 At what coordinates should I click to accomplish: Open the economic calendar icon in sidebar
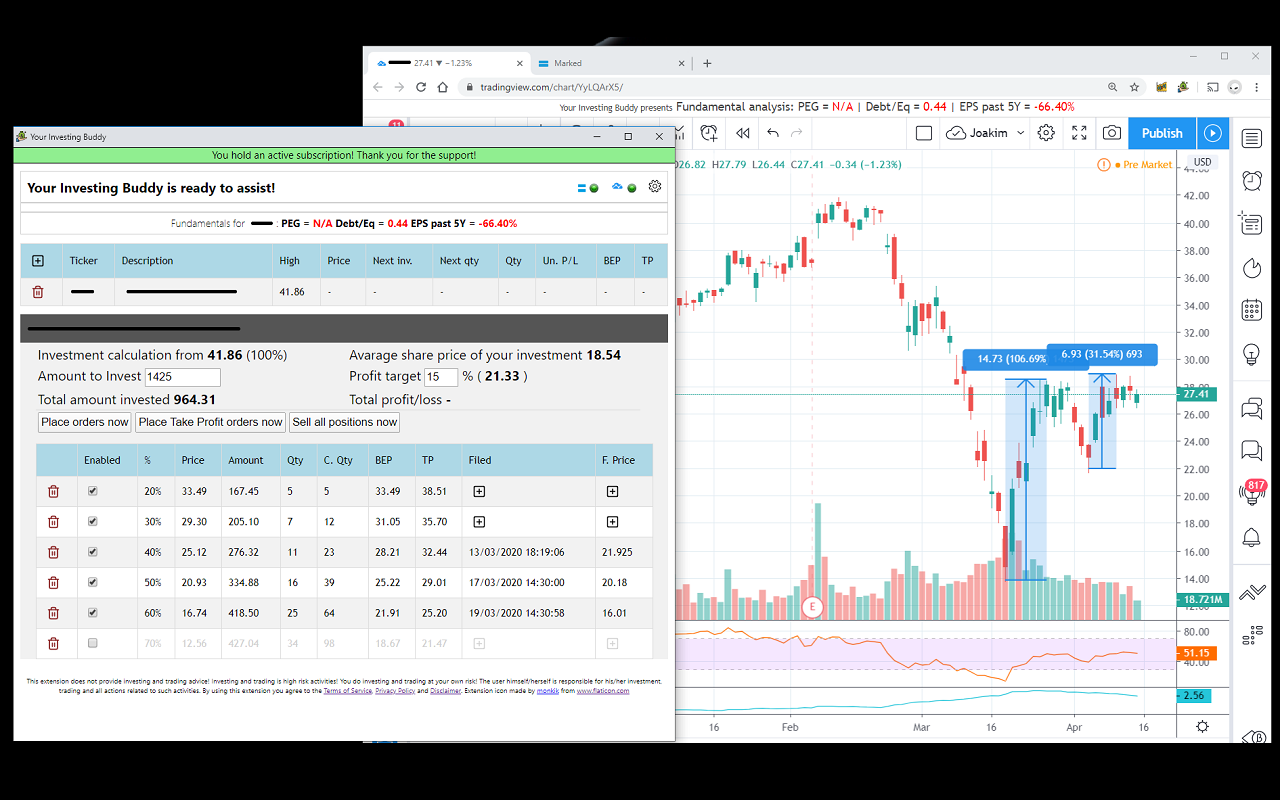[1252, 310]
